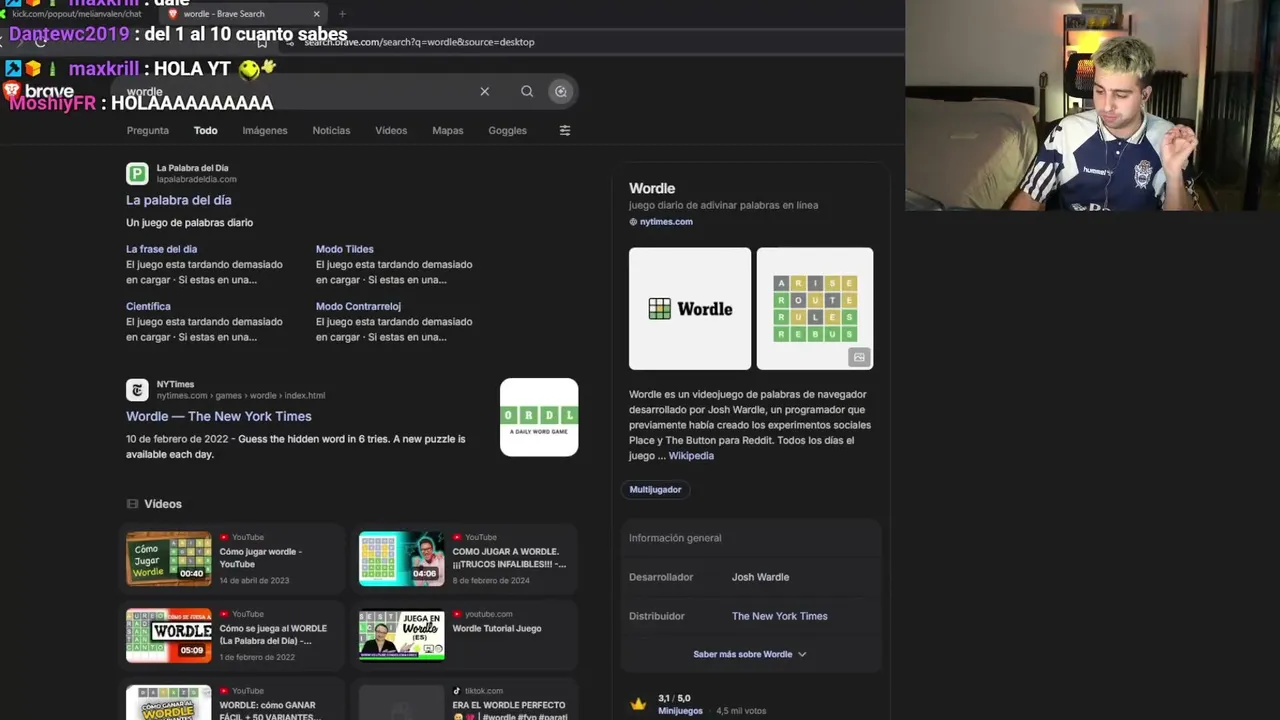
Task: Open the La palabra del día result
Action: (179, 200)
